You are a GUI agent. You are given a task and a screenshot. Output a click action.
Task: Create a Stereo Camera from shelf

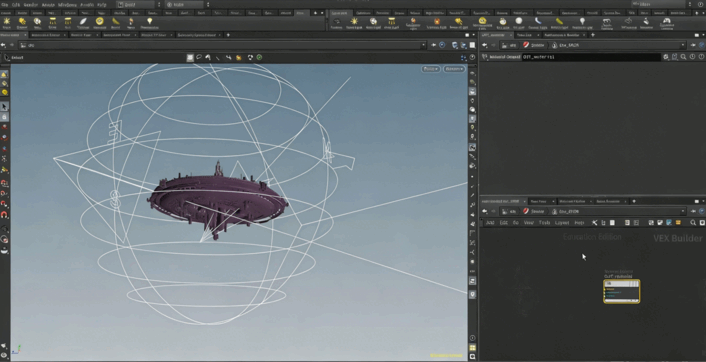click(x=607, y=23)
